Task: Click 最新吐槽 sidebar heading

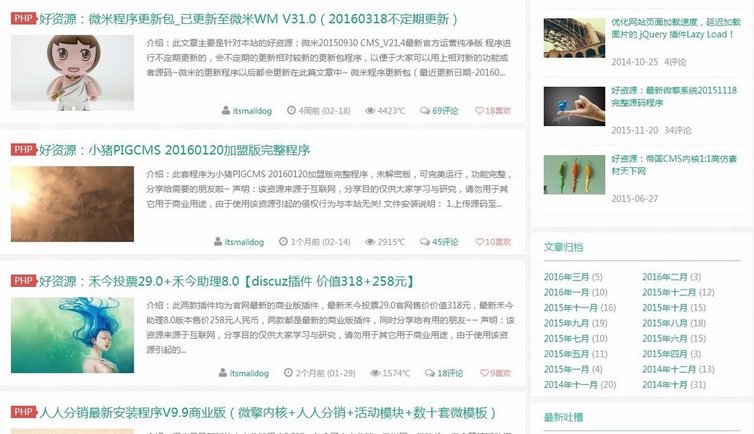Action: 563,417
